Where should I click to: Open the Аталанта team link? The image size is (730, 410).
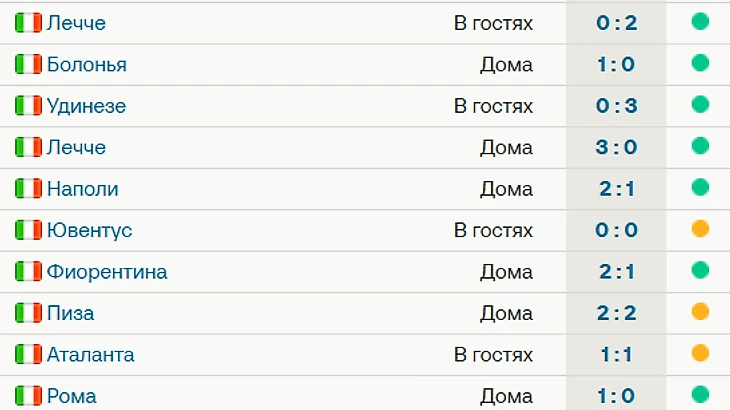pyautogui.click(x=91, y=355)
